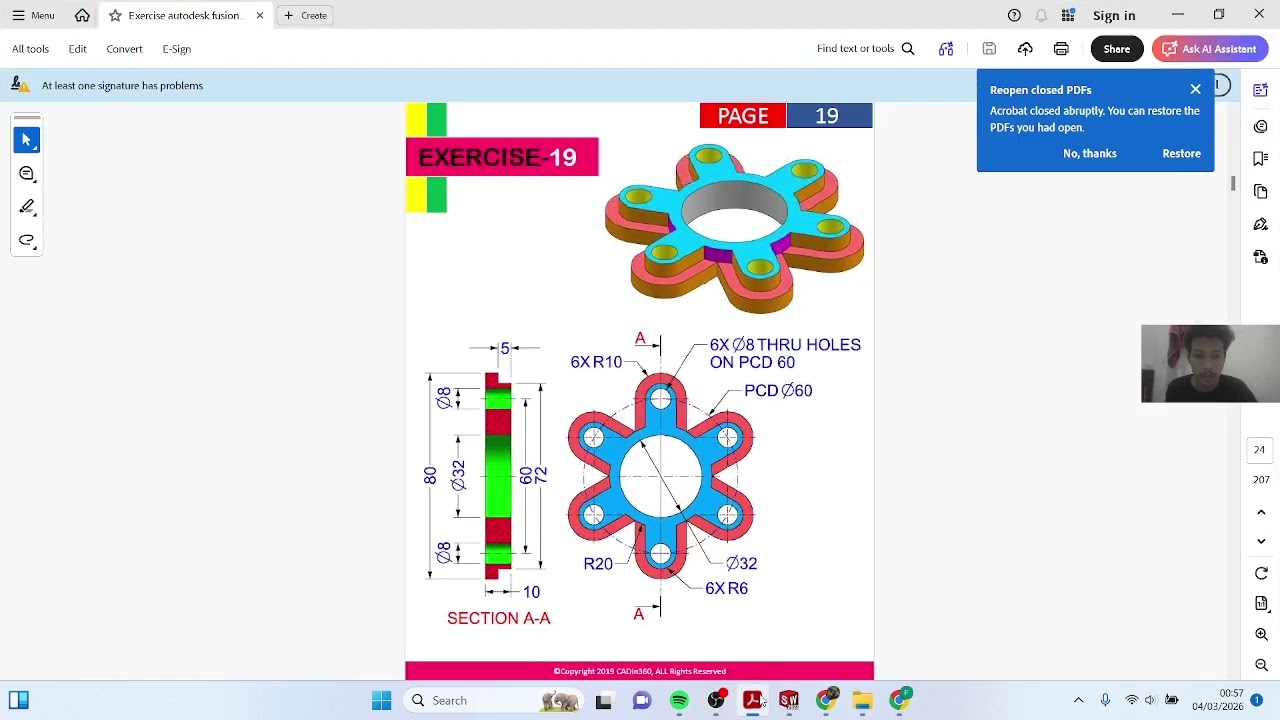Open Adobe Acrobat taskbar icon
The image size is (1280, 720).
coord(752,700)
